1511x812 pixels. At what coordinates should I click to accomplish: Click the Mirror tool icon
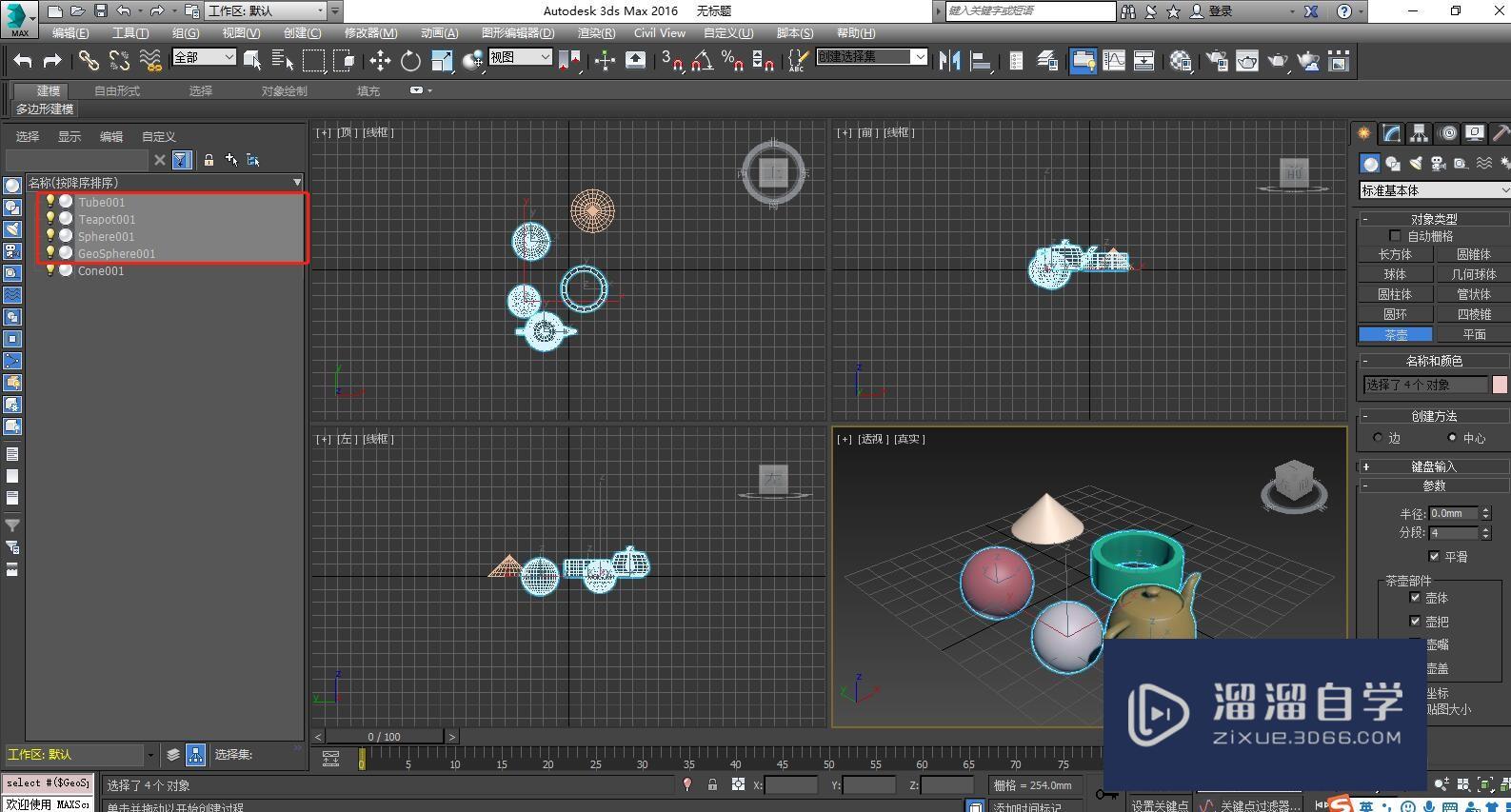(x=949, y=61)
